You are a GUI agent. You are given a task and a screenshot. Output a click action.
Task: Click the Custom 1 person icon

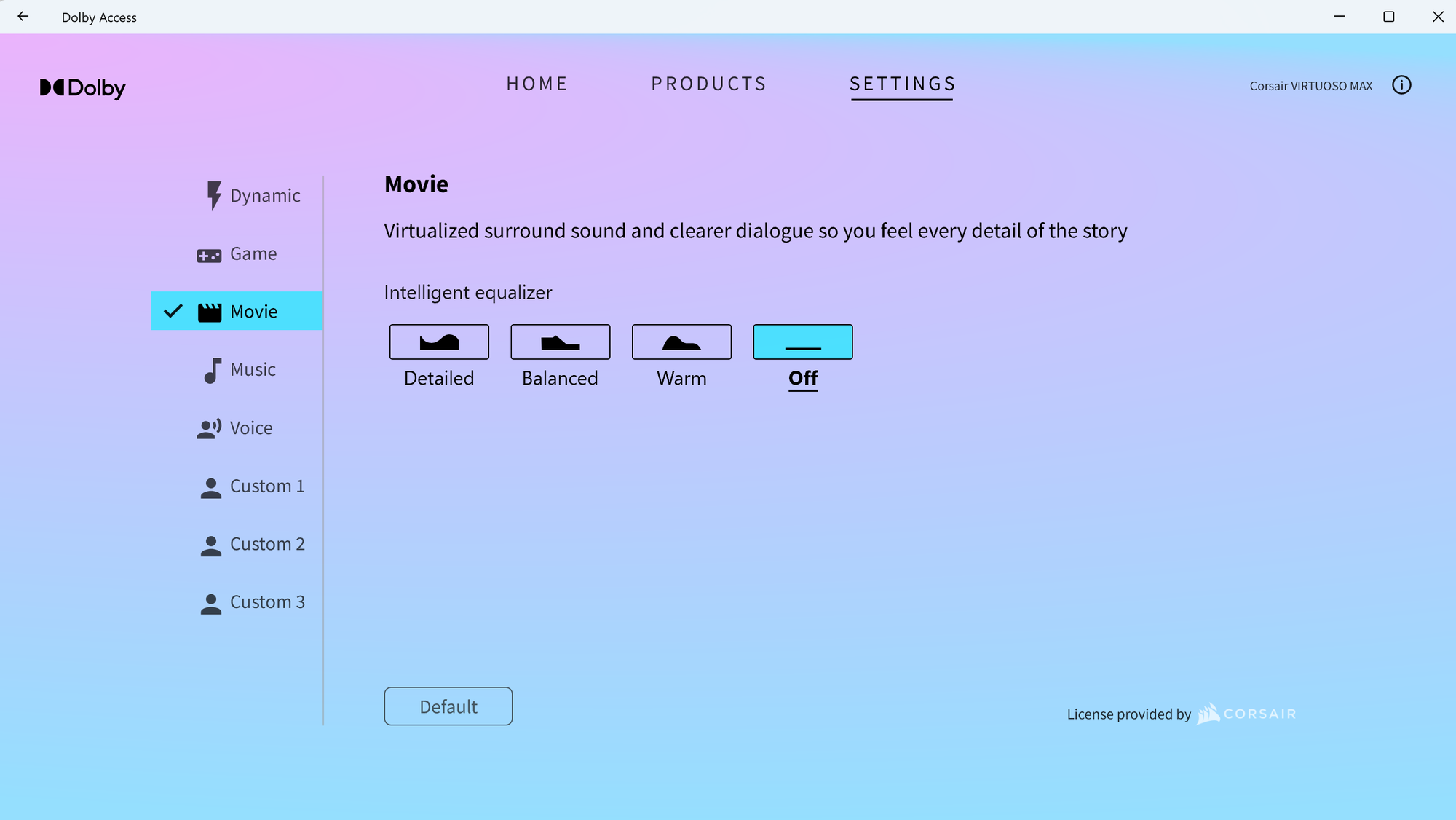[x=210, y=488]
